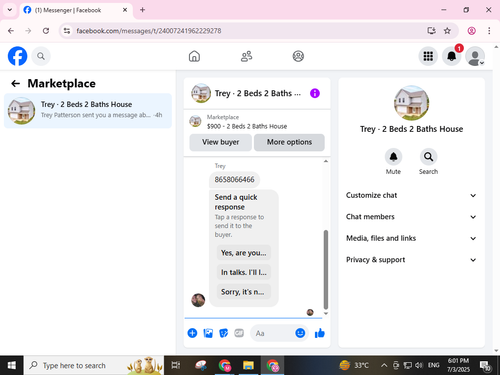Image resolution: width=500 pixels, height=375 pixels.
Task: Click the message bubble 8658066466
Action: [234, 180]
